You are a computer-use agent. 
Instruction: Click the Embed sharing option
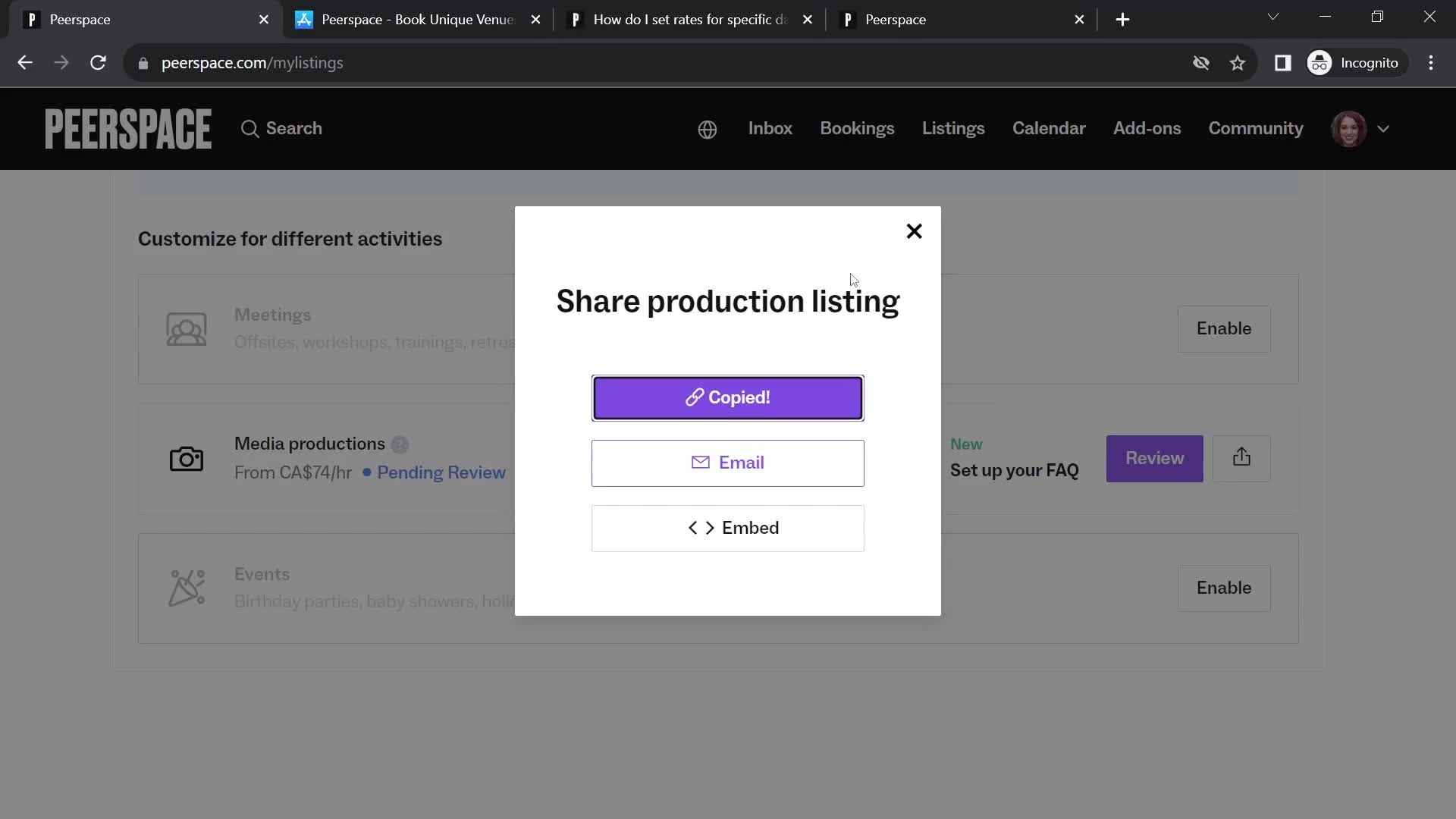tap(728, 528)
